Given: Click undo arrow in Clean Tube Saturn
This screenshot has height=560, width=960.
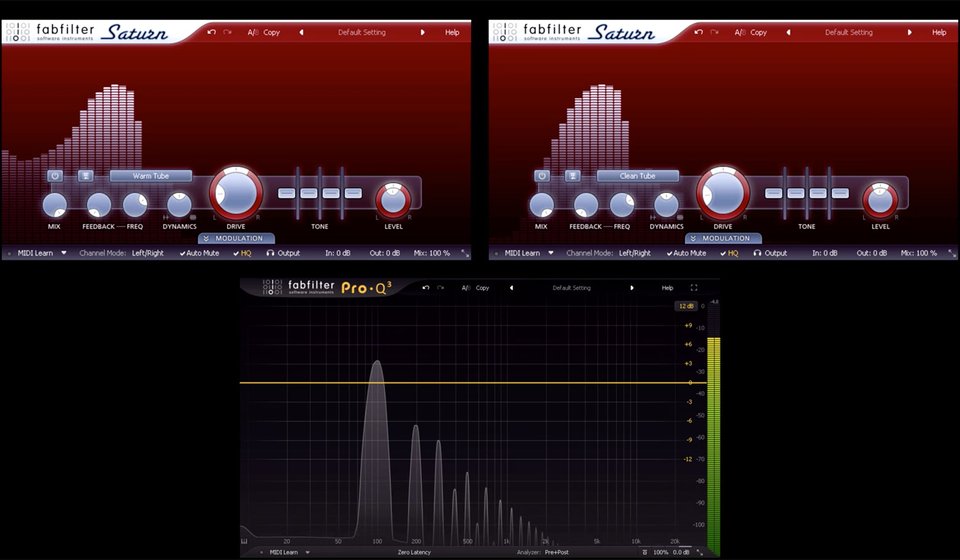Looking at the screenshot, I should tap(699, 32).
